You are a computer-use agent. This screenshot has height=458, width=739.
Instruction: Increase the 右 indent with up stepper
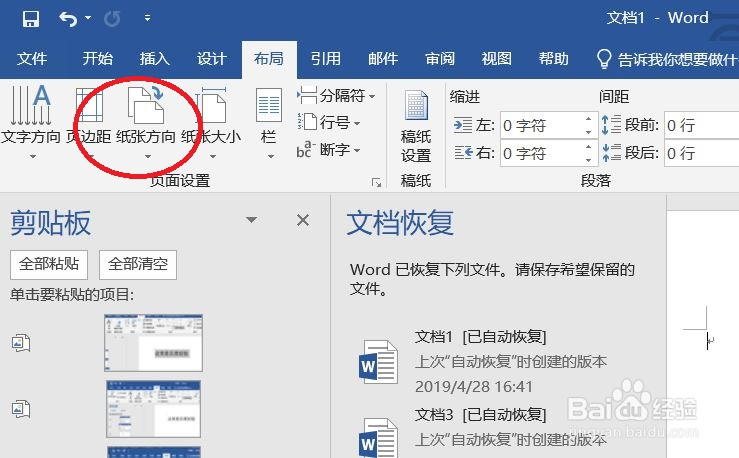click(589, 147)
